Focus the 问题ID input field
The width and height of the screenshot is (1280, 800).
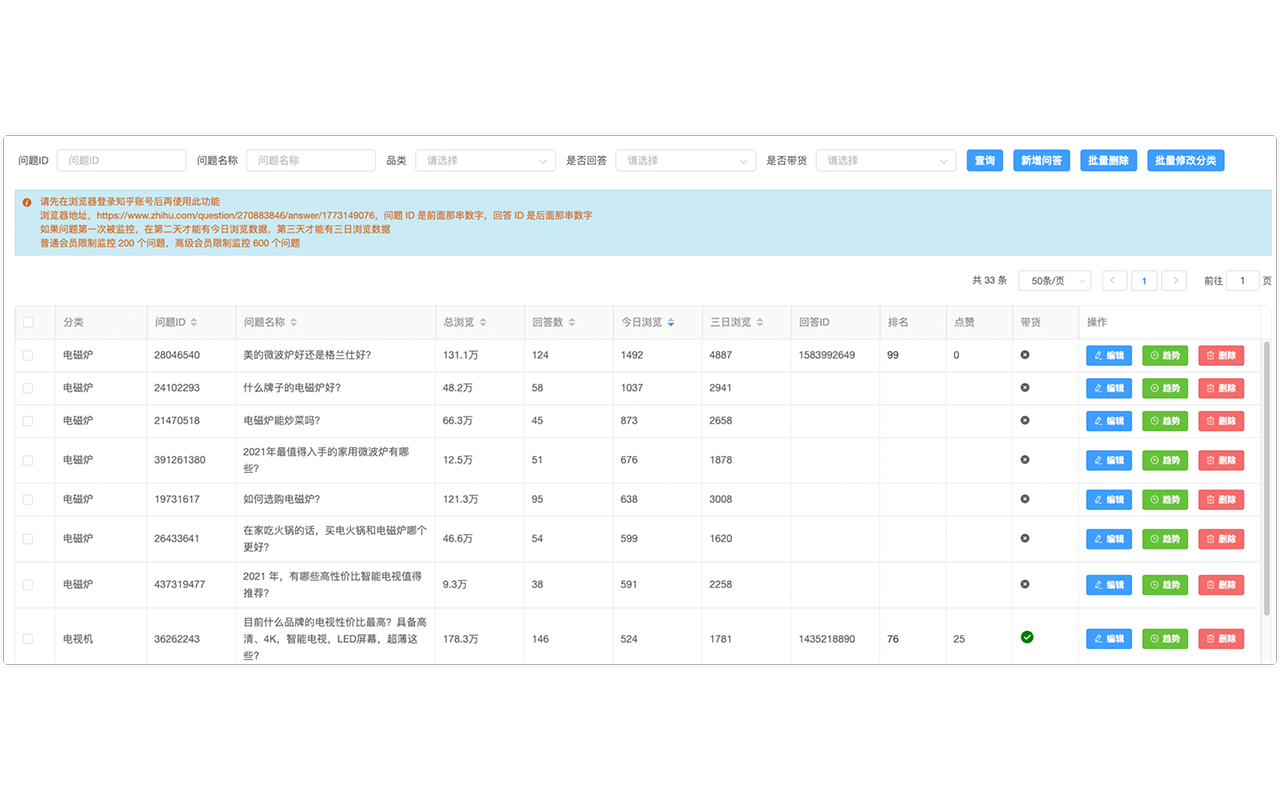(122, 160)
